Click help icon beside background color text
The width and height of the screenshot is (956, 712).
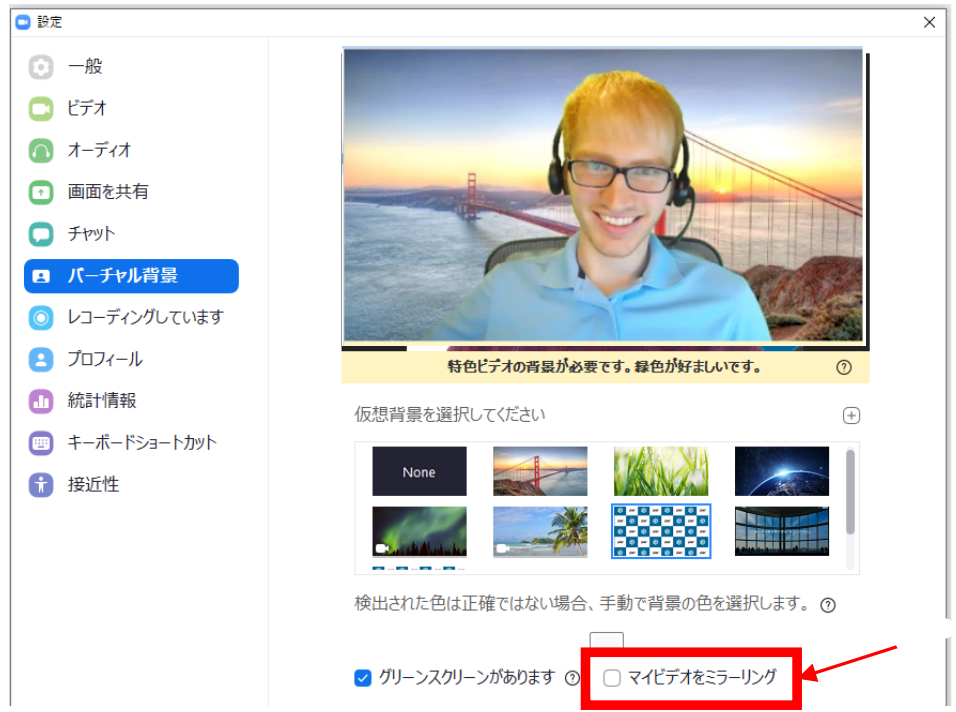(x=828, y=605)
